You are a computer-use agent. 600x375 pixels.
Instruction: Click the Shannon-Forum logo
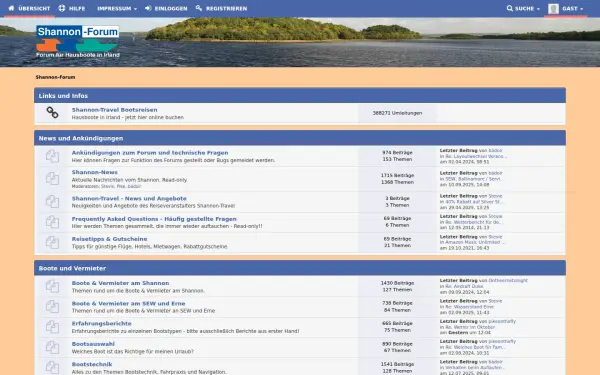[x=78, y=41]
